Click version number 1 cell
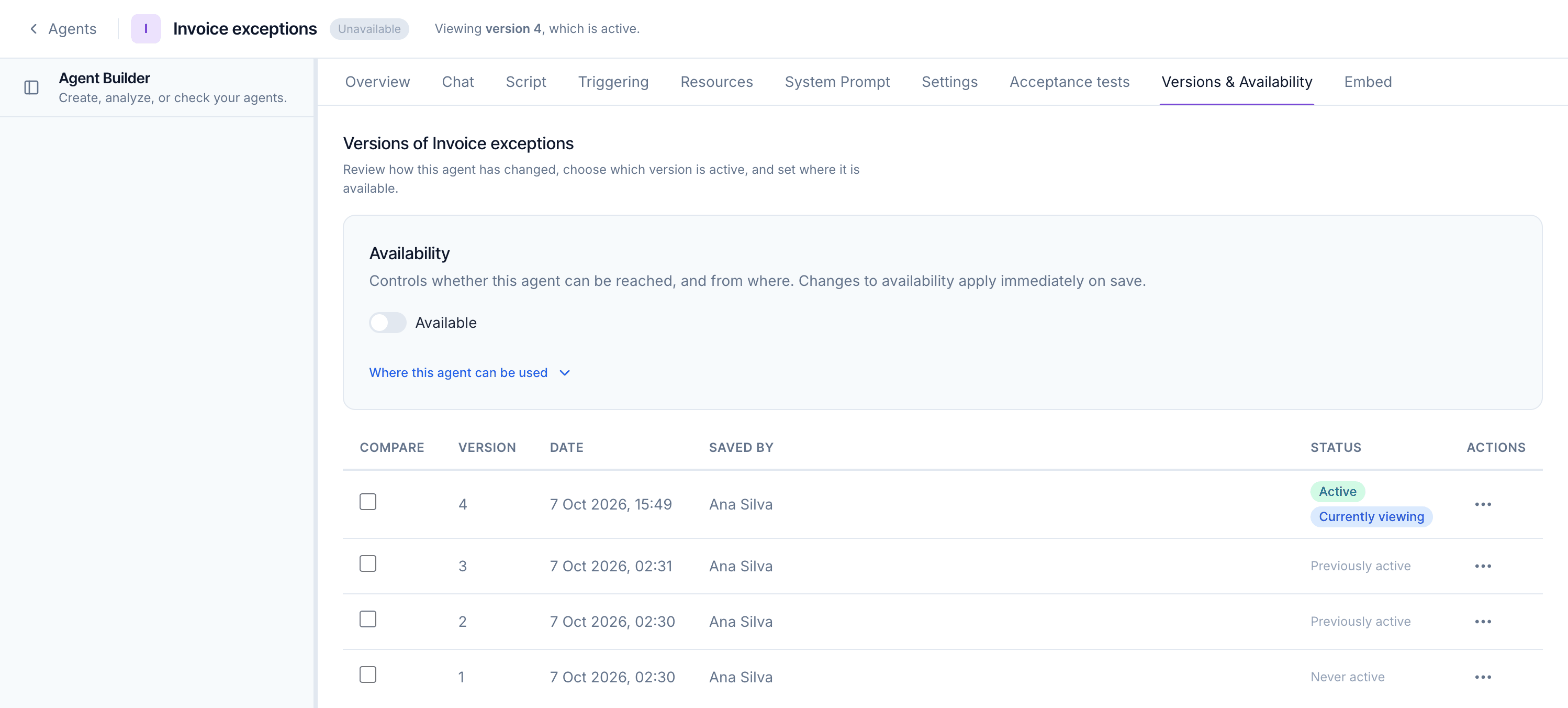 (x=462, y=677)
